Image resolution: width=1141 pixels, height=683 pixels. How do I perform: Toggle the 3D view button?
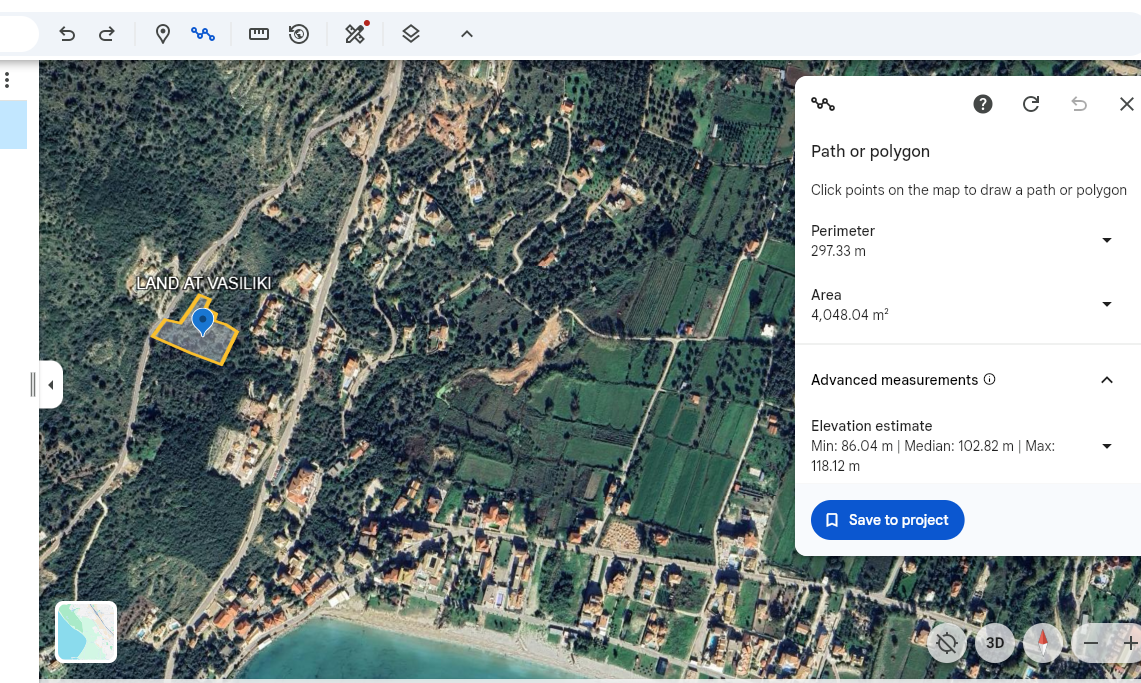point(995,643)
